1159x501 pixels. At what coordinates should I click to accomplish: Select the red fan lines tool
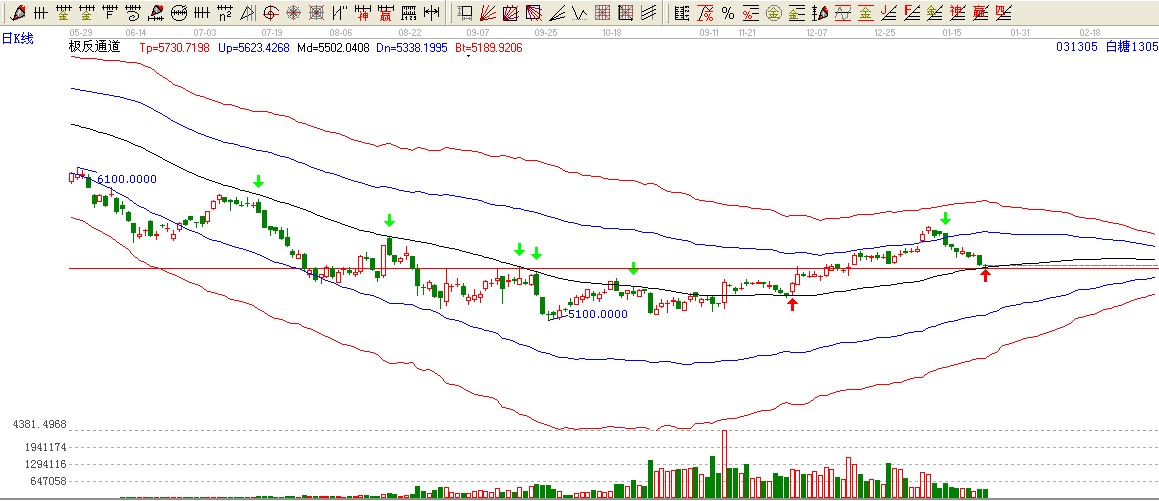(x=489, y=13)
